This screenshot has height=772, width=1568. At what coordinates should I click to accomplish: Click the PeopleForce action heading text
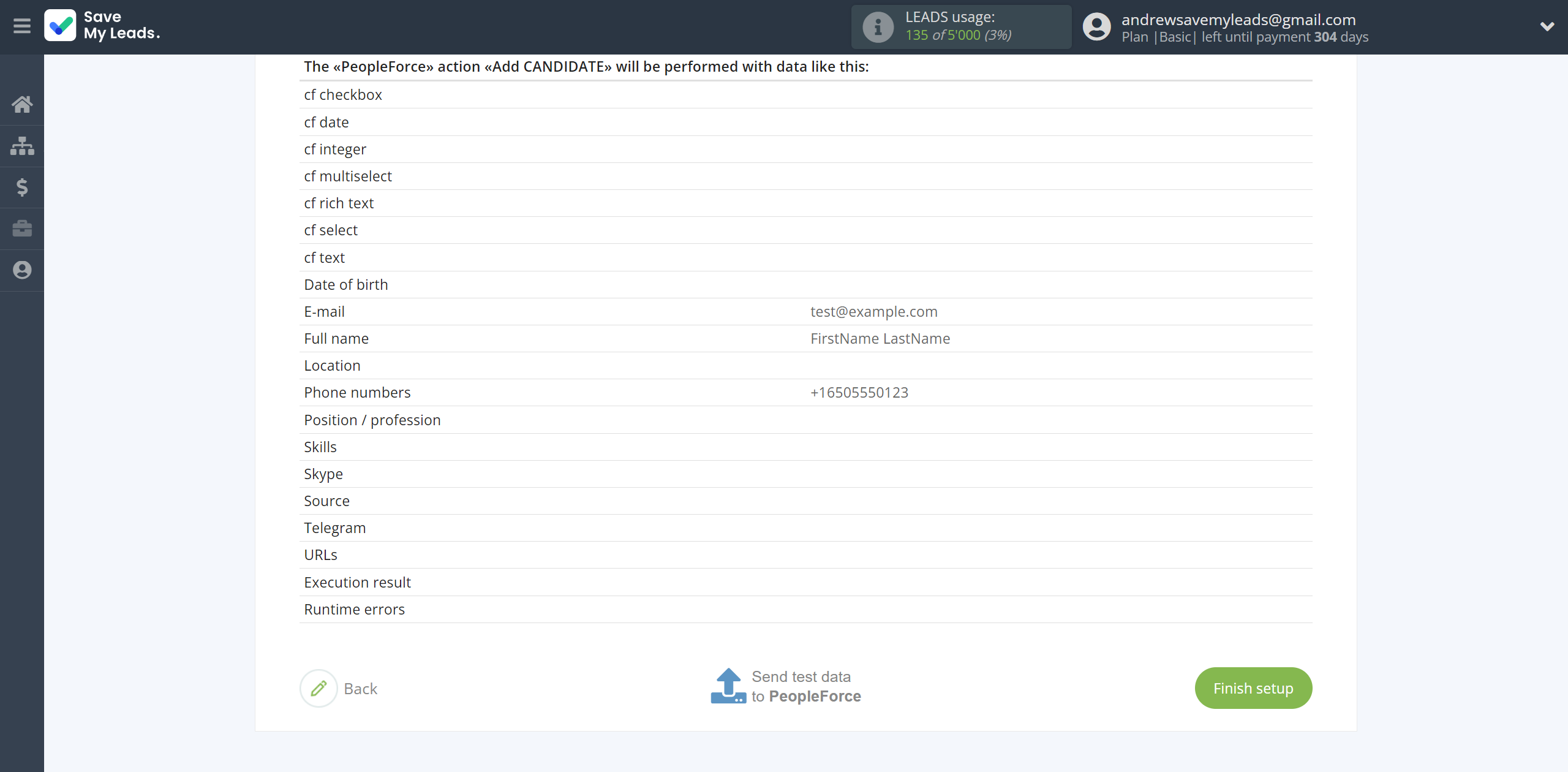pos(586,66)
